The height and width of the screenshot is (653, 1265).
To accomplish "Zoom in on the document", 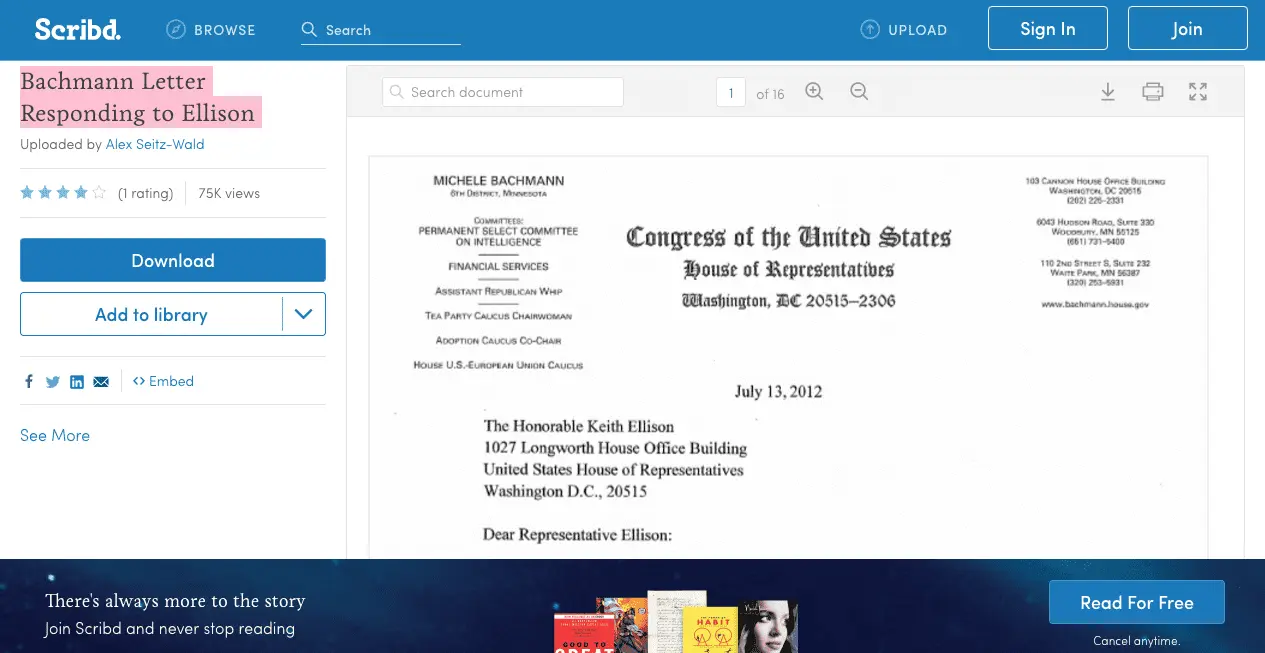I will click(x=814, y=92).
